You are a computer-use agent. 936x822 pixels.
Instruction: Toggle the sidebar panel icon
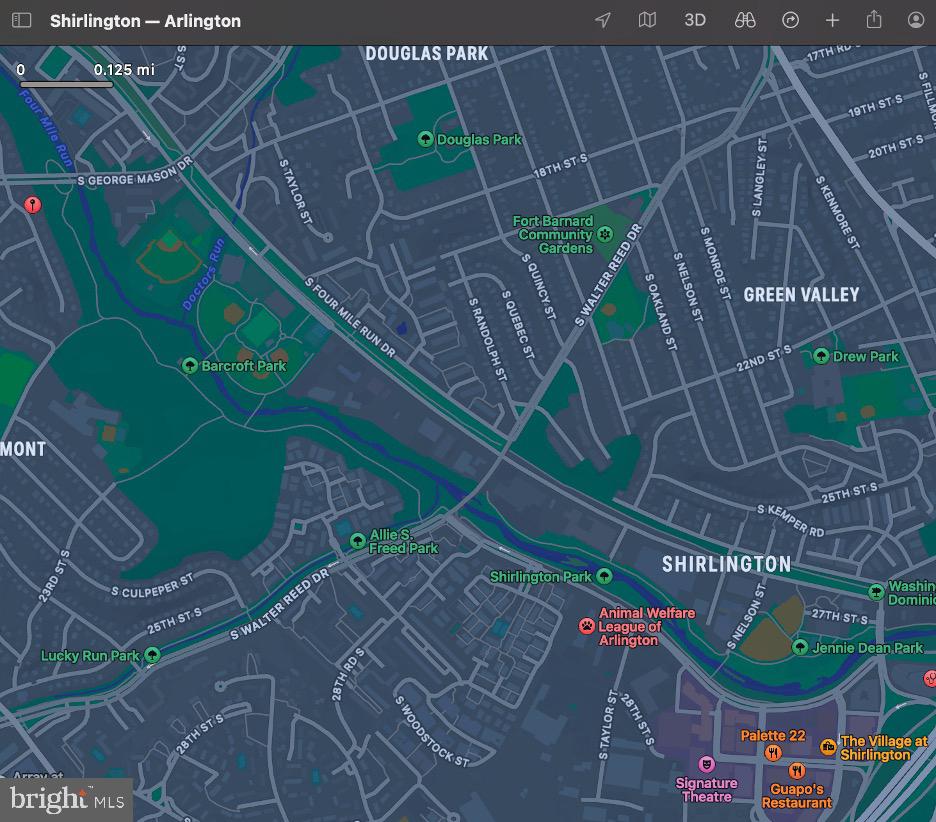pyautogui.click(x=21, y=20)
